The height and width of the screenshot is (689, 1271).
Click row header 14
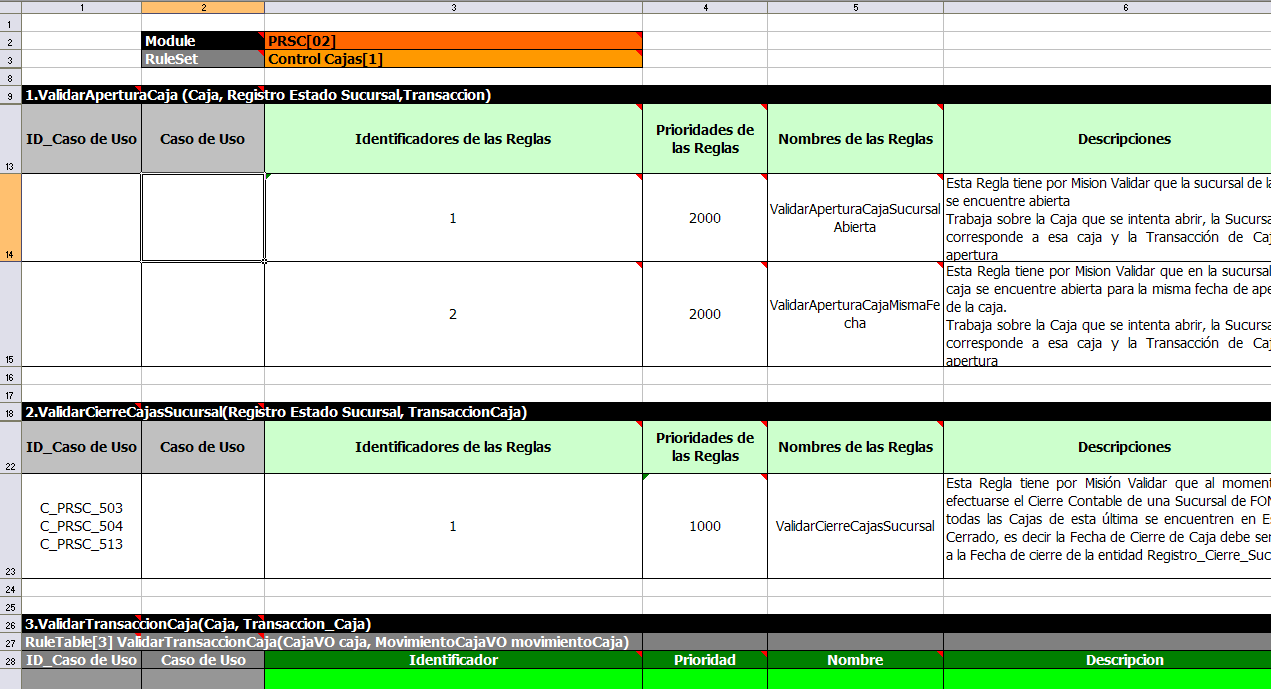(10, 218)
